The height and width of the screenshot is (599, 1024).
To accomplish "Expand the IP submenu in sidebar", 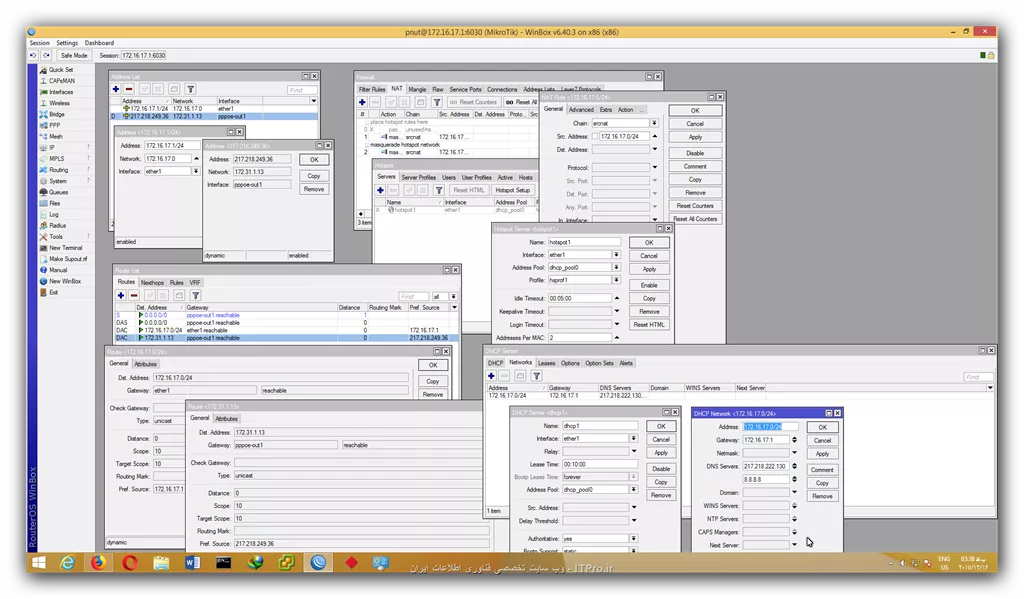I will [x=89, y=148].
